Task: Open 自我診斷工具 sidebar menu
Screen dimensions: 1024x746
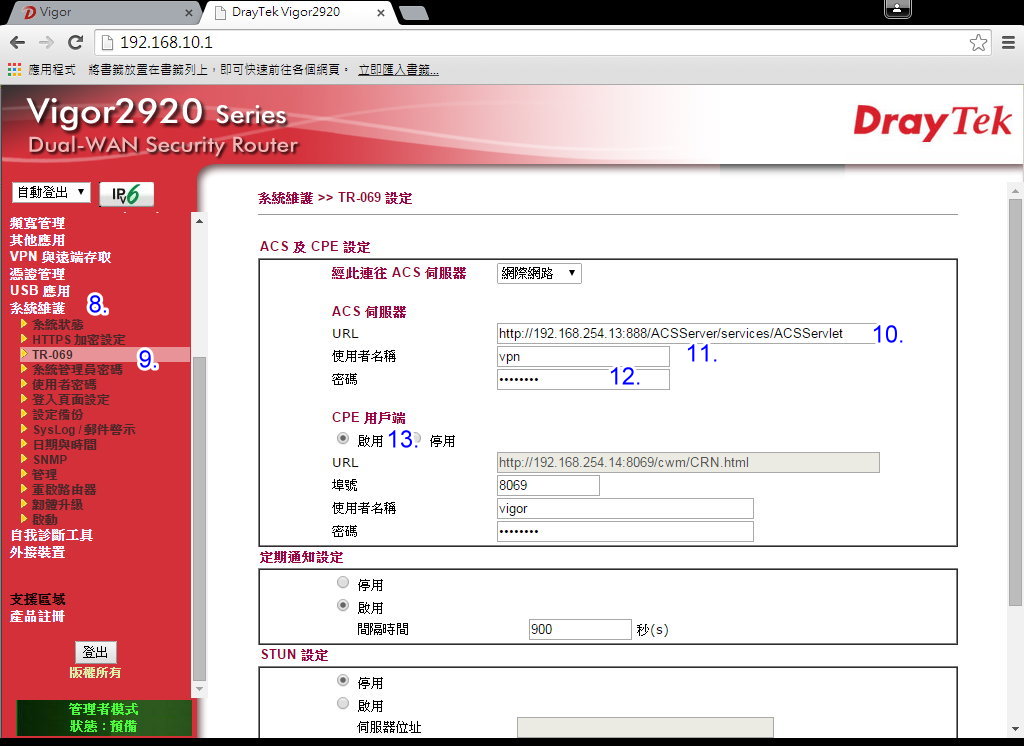Action: click(52, 536)
